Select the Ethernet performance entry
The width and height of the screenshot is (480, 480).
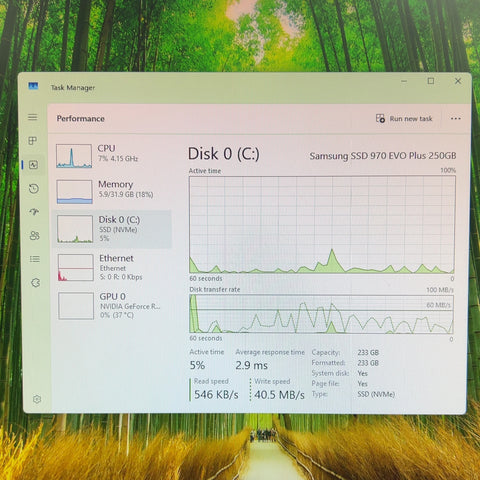tap(113, 268)
